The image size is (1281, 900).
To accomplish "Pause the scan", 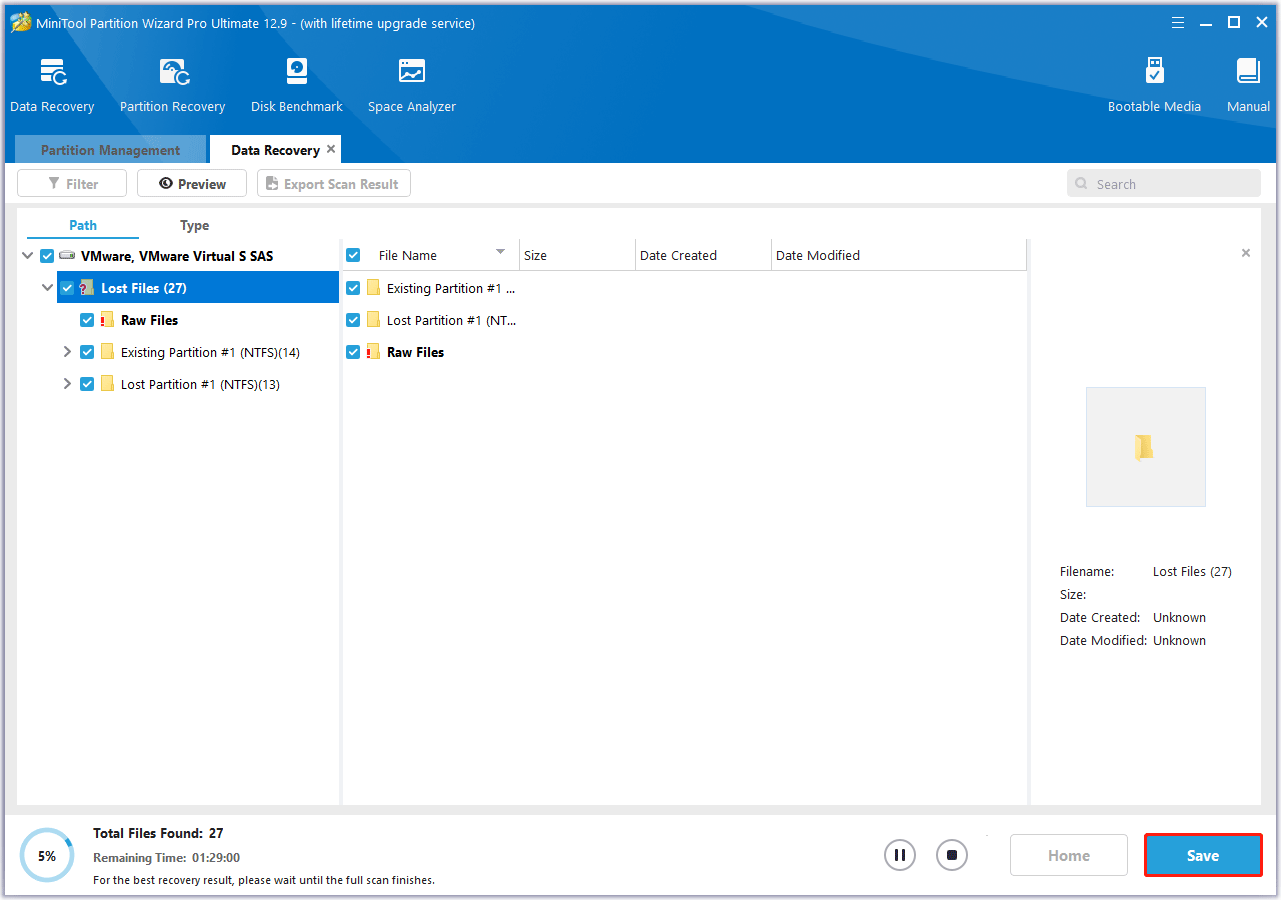I will 900,855.
